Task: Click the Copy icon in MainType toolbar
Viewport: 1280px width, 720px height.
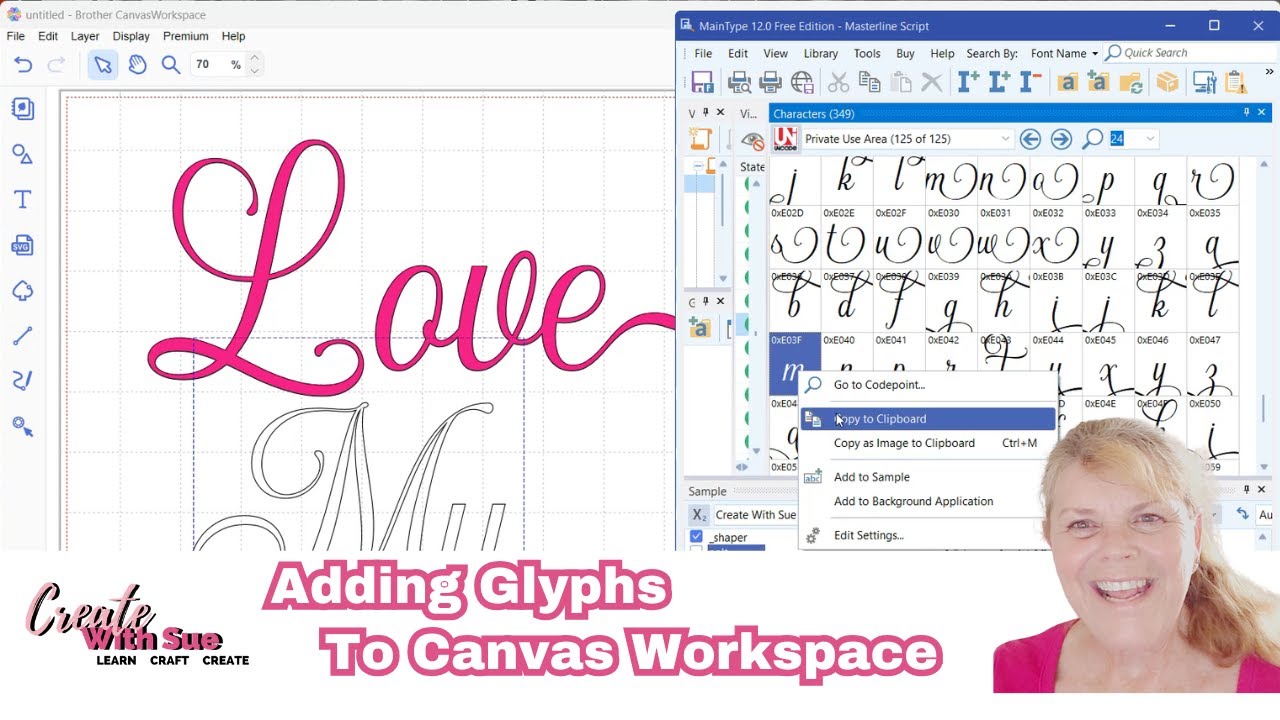Action: 869,82
